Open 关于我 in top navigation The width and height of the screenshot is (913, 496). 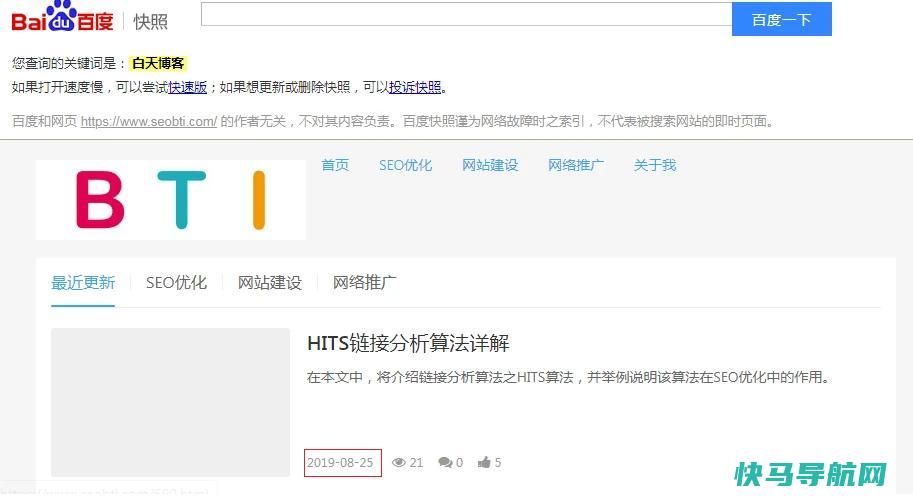pyautogui.click(x=654, y=165)
